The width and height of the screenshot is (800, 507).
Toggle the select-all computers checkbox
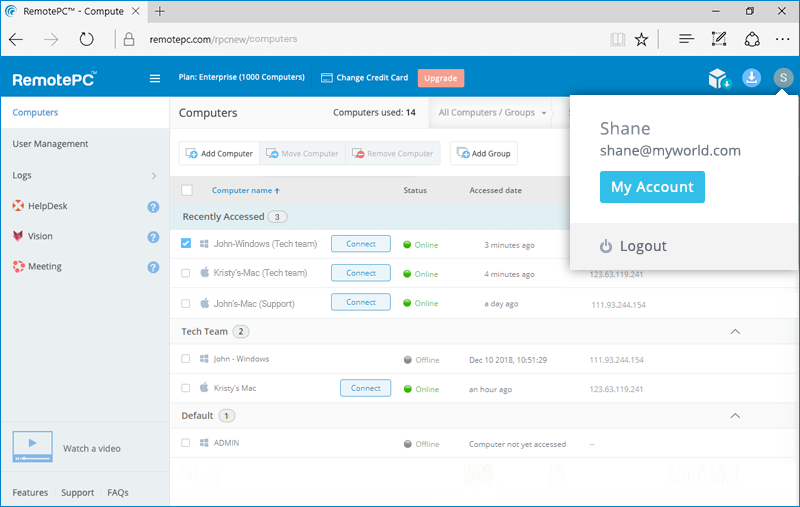pos(187,190)
